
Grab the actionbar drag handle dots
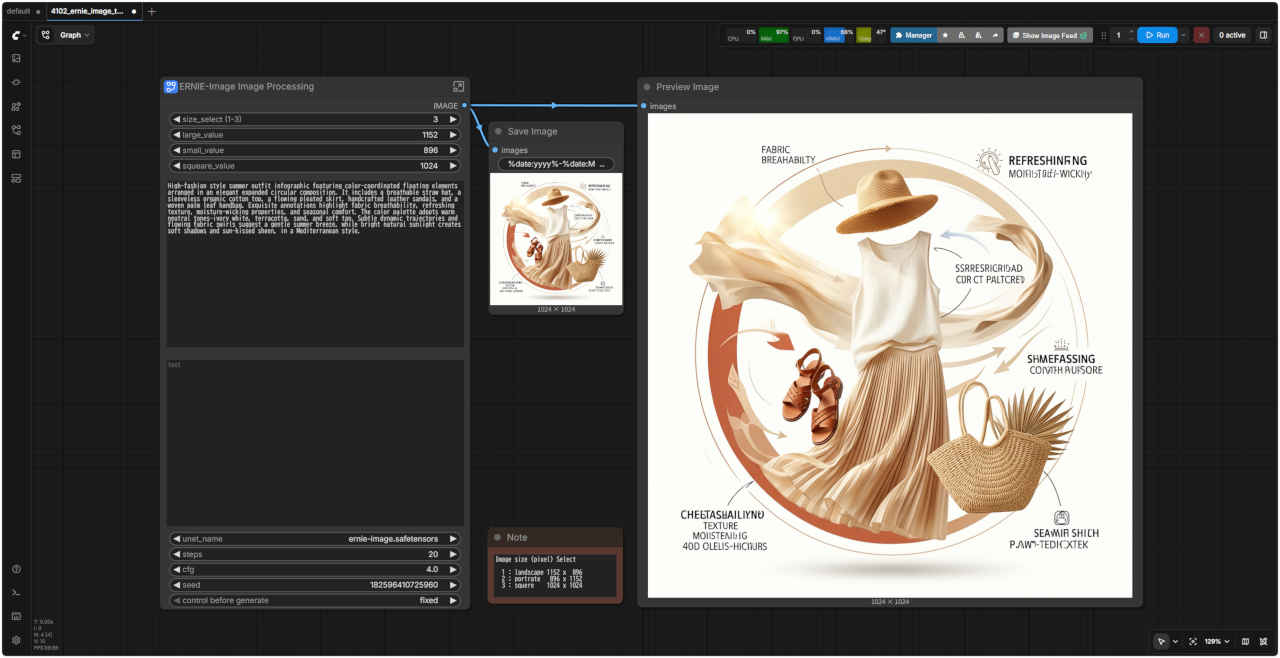tap(1104, 35)
